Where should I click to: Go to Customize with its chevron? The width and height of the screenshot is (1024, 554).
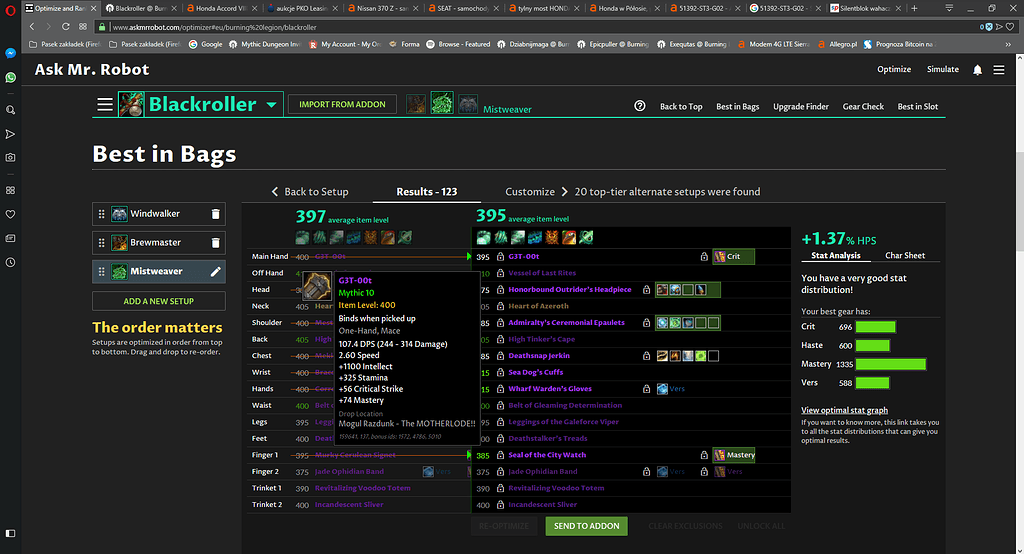536,191
